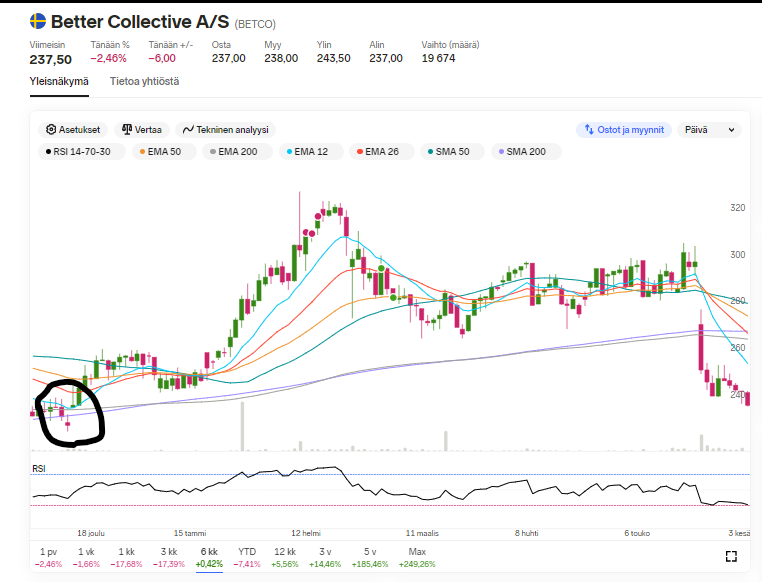This screenshot has height=582, width=762.
Task: Toggle the EMA 50 indicator chip
Action: [x=164, y=152]
